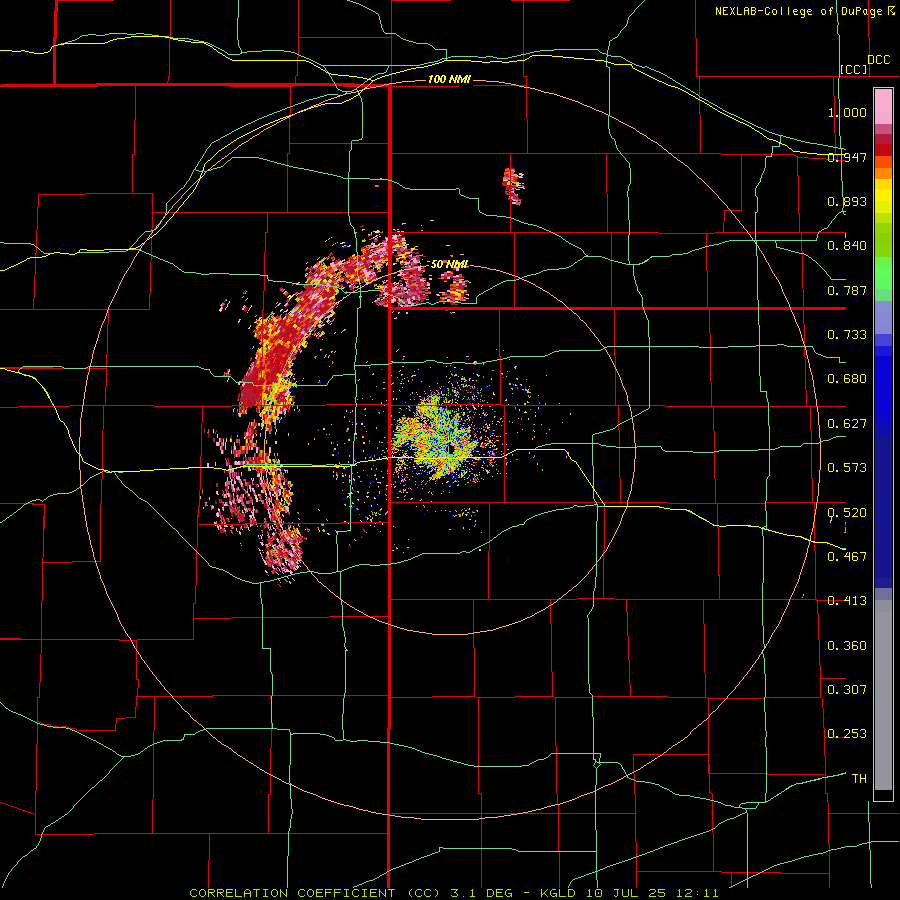
Task: Click the [CC] legend heading
Action: click(x=854, y=69)
